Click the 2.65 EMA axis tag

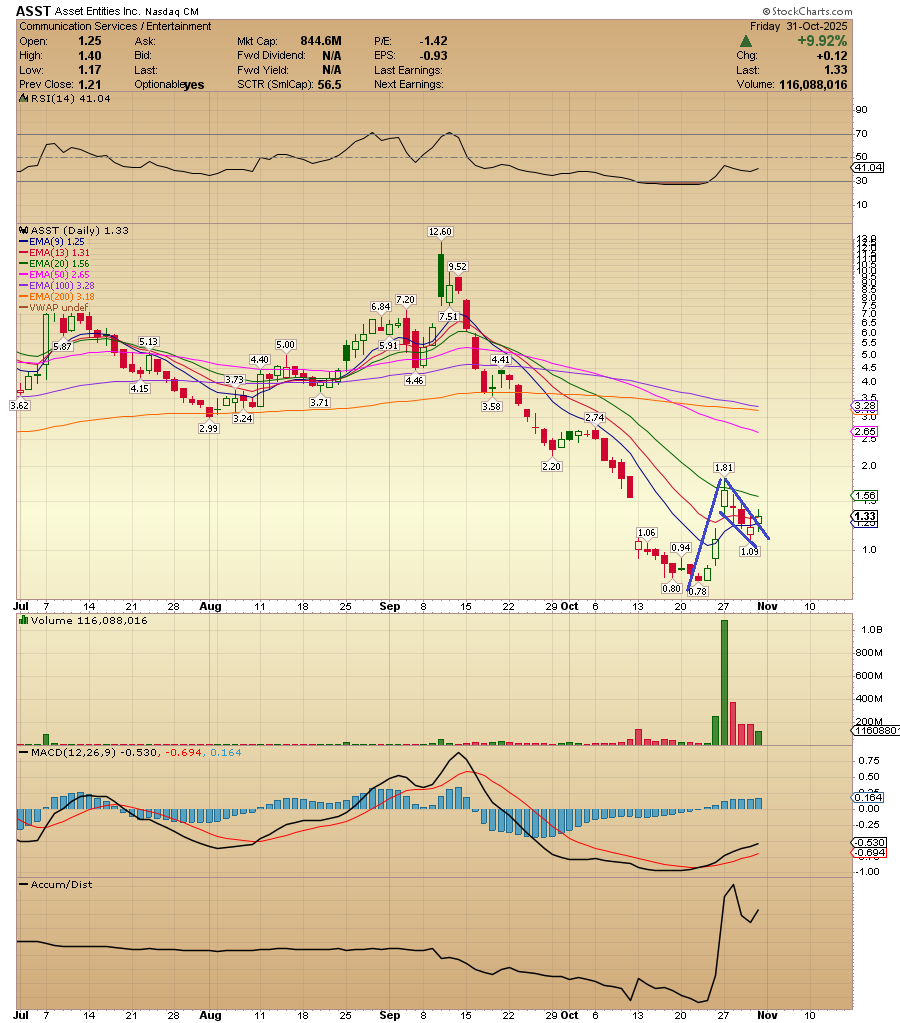[865, 431]
